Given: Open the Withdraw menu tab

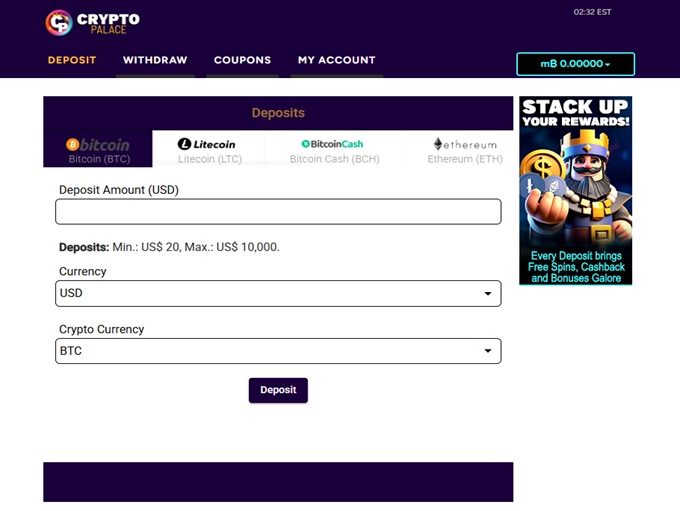Looking at the screenshot, I should pyautogui.click(x=155, y=60).
